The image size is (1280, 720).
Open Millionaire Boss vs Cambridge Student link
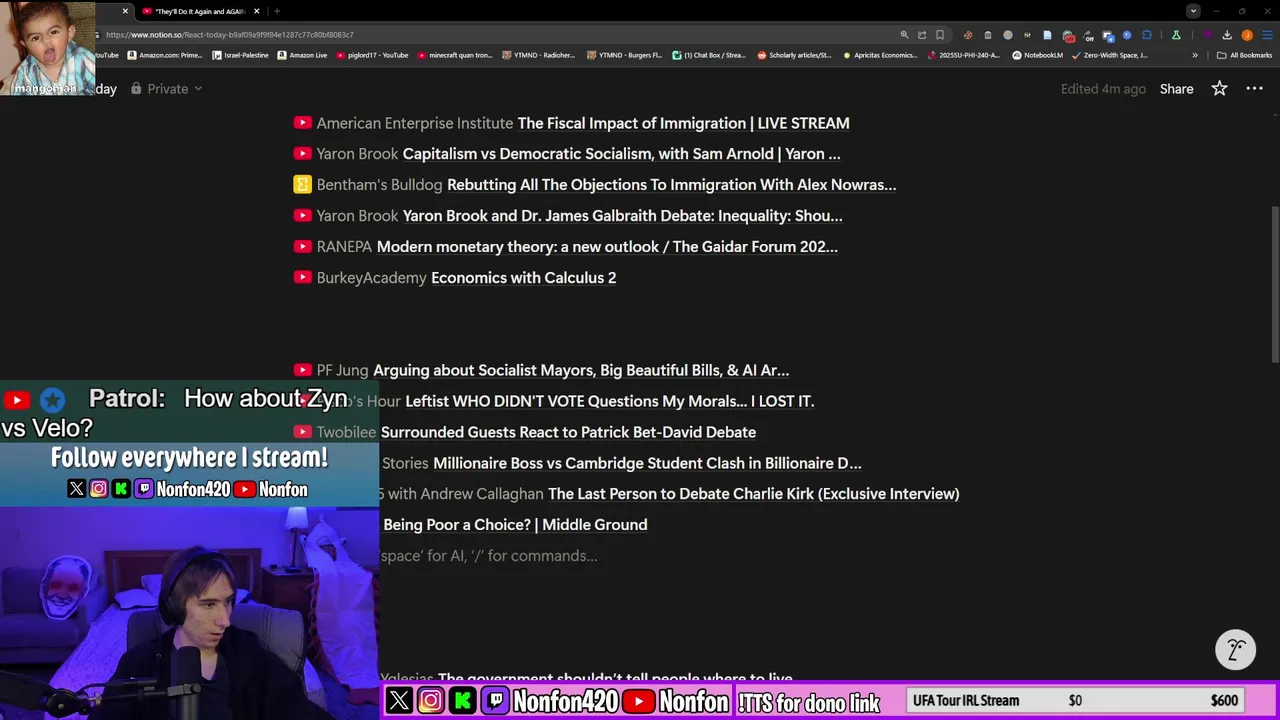pos(647,463)
